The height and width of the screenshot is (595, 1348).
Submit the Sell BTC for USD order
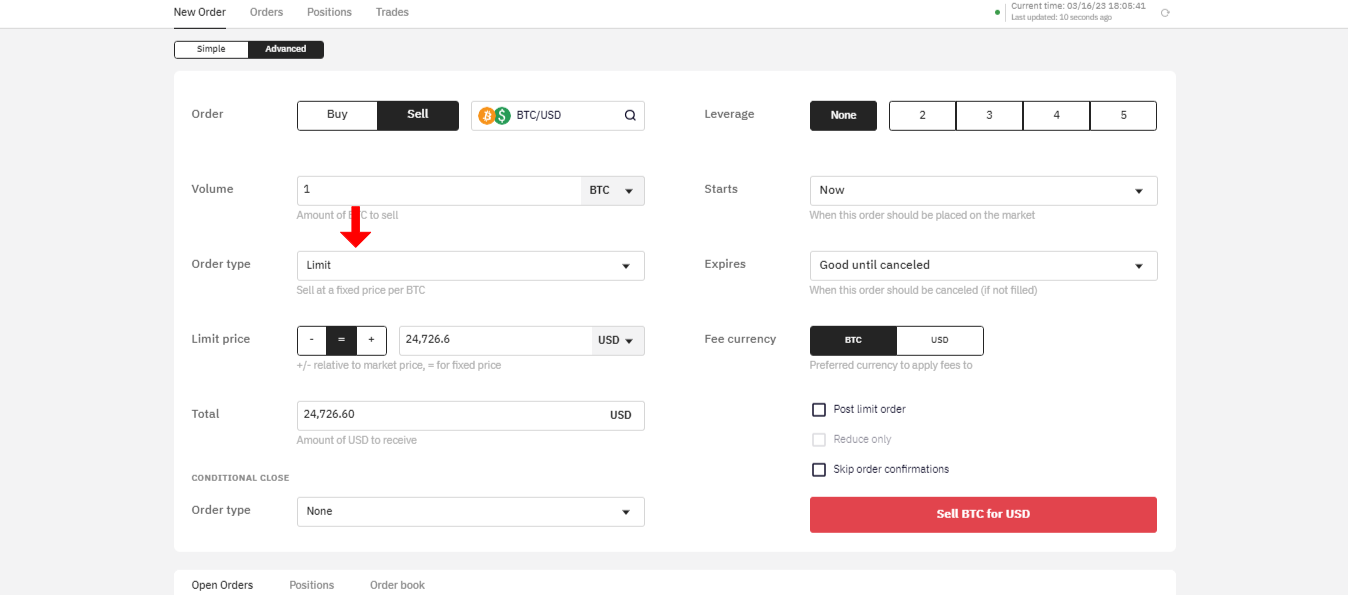click(983, 515)
